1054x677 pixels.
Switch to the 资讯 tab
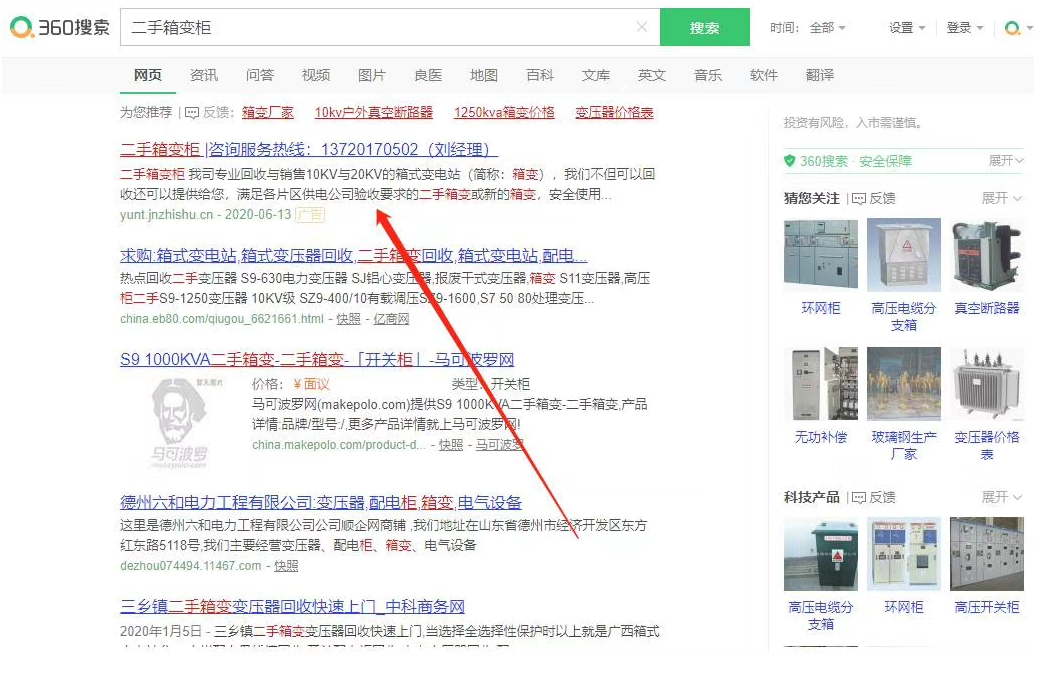(x=204, y=75)
